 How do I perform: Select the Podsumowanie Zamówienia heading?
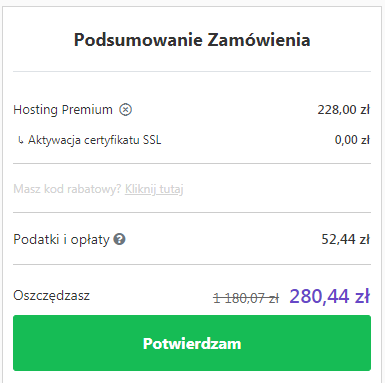(x=192, y=40)
